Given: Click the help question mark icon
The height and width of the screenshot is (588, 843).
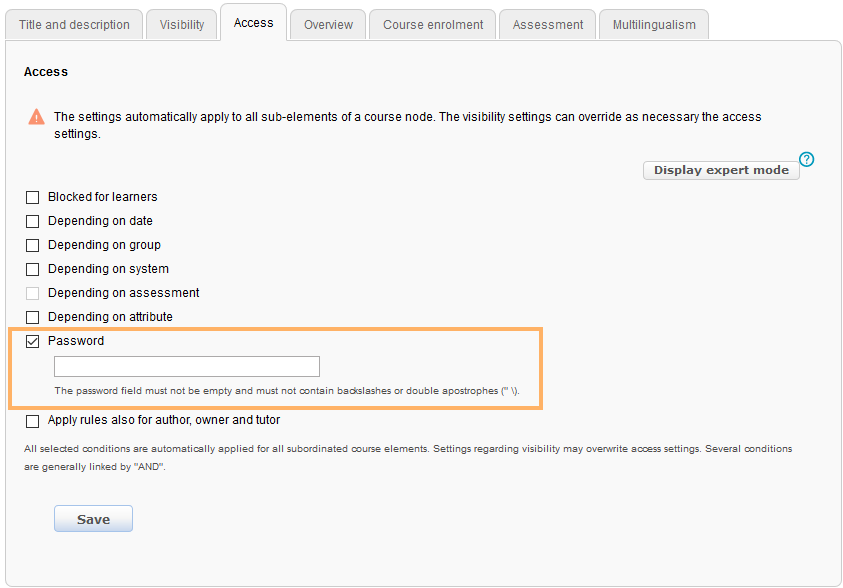Looking at the screenshot, I should (807, 159).
